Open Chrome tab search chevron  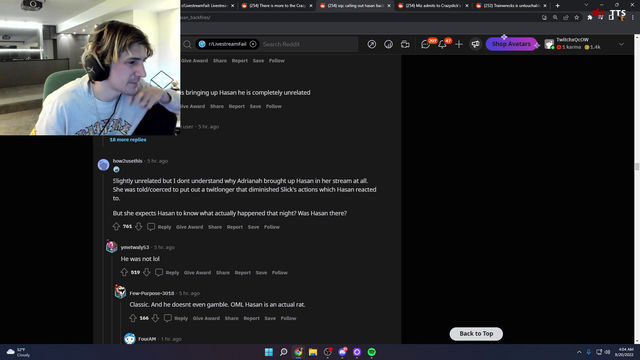(586, 5)
